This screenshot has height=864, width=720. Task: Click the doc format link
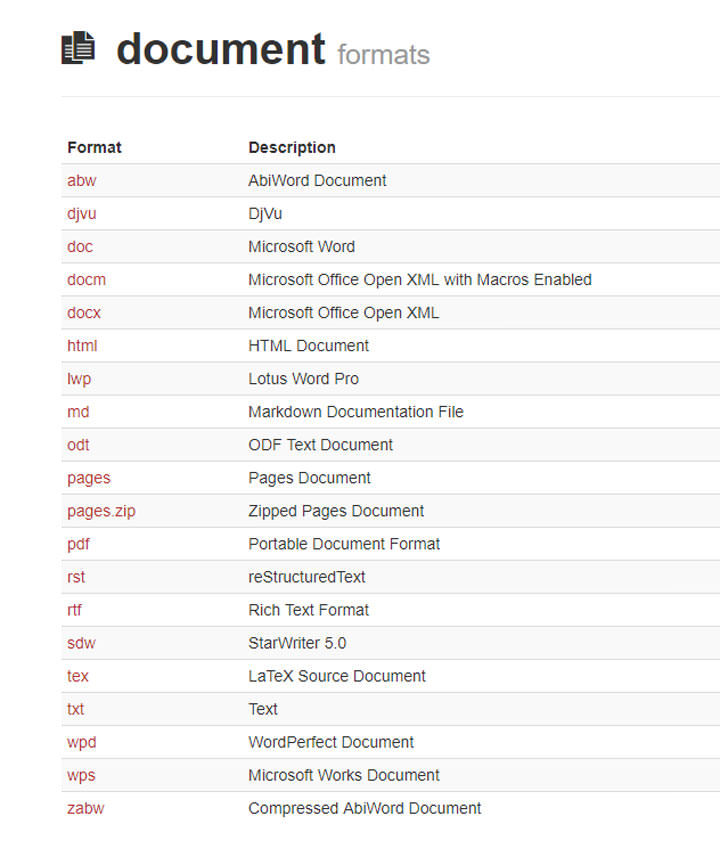80,247
